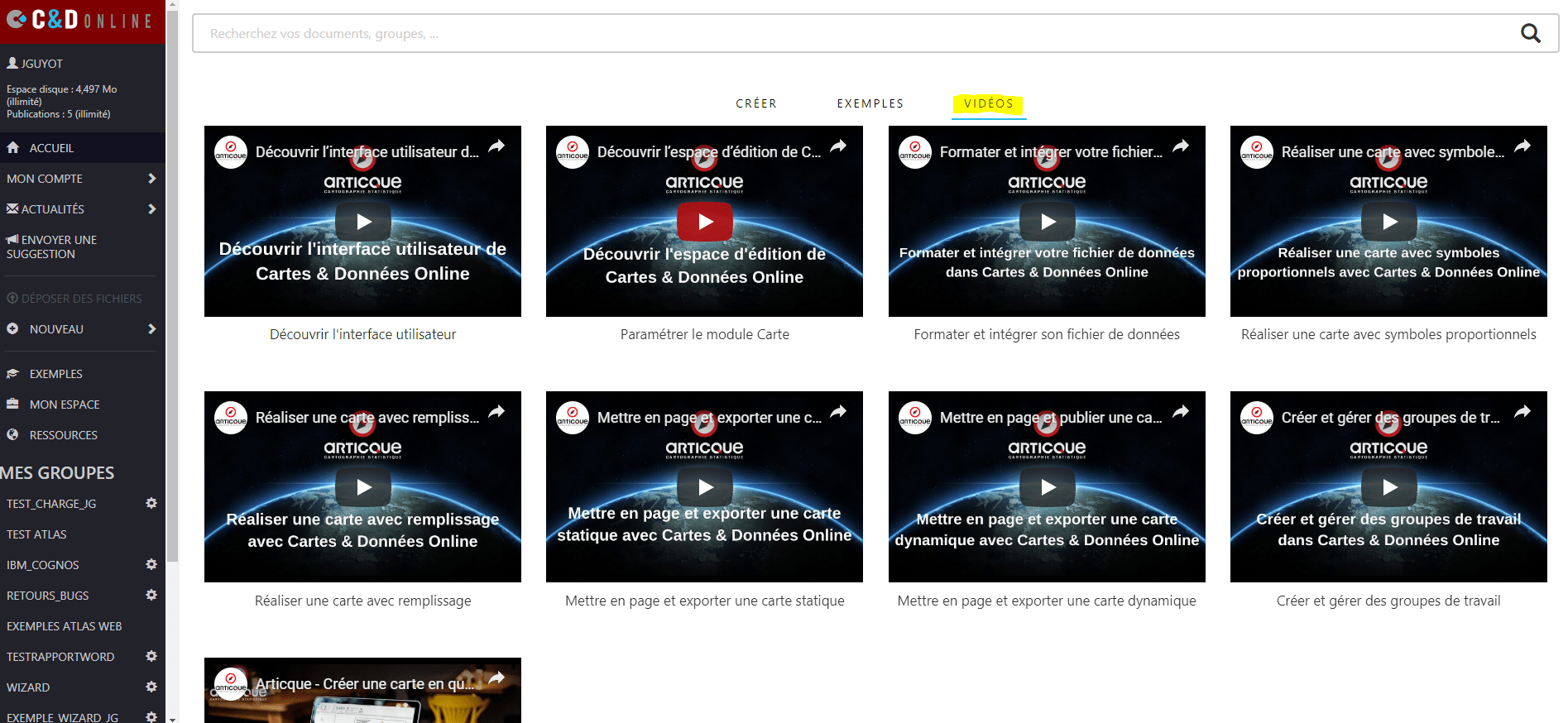The image size is (1568, 723).
Task: Play the 'carte avec remplissage' video
Action: pos(363,486)
